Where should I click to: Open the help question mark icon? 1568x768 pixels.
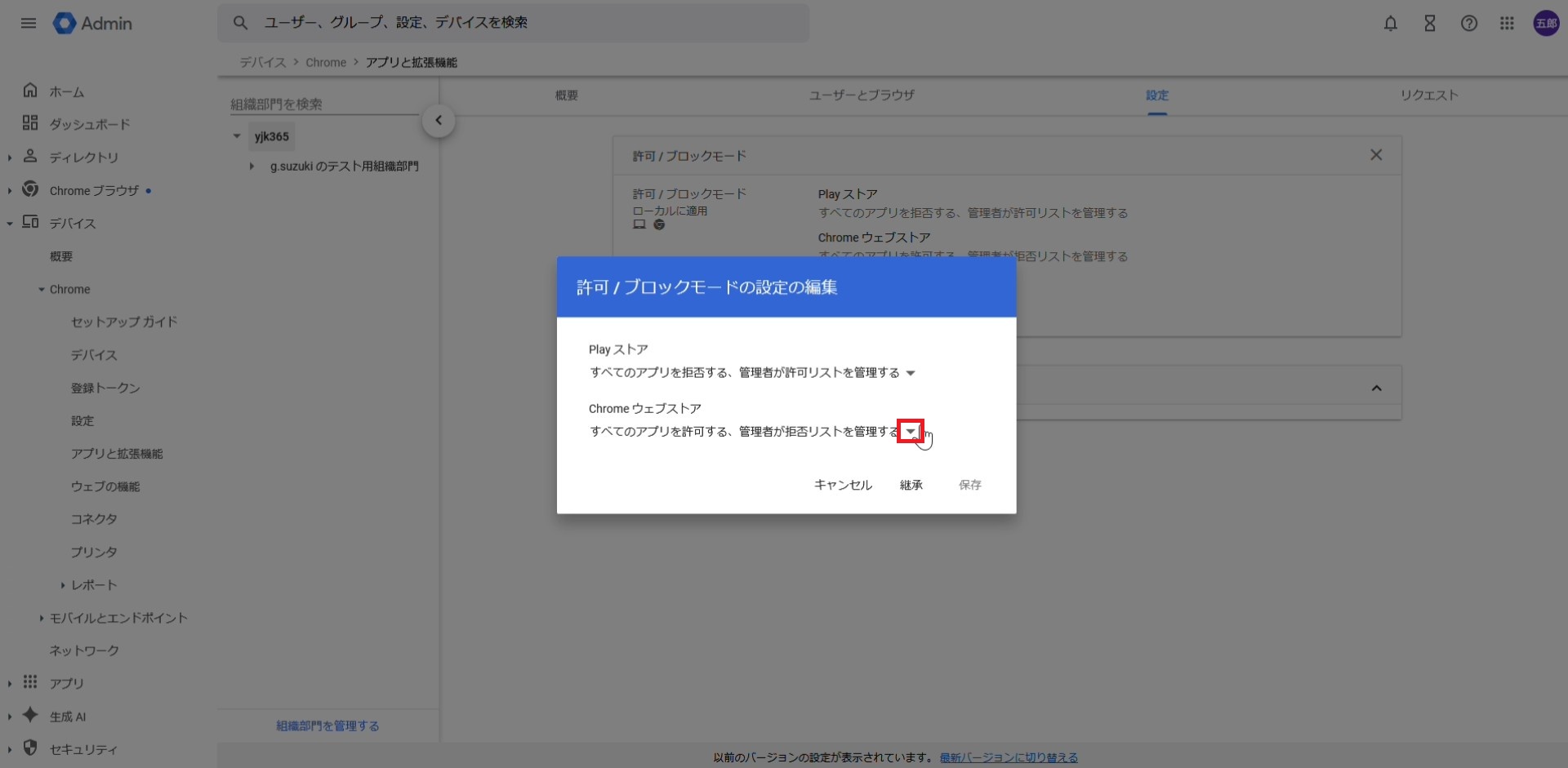[x=1468, y=24]
